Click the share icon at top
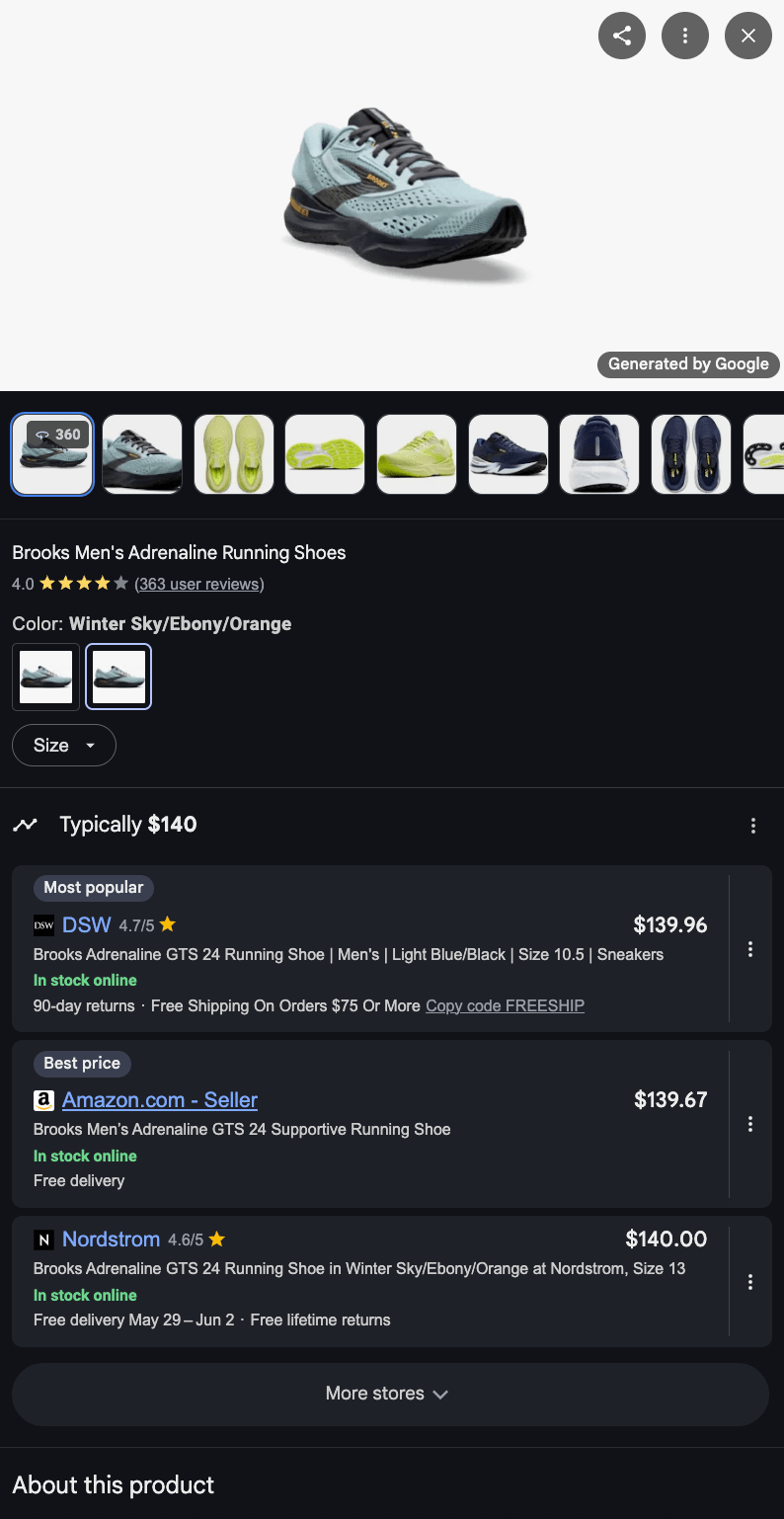784x1519 pixels. [622, 37]
